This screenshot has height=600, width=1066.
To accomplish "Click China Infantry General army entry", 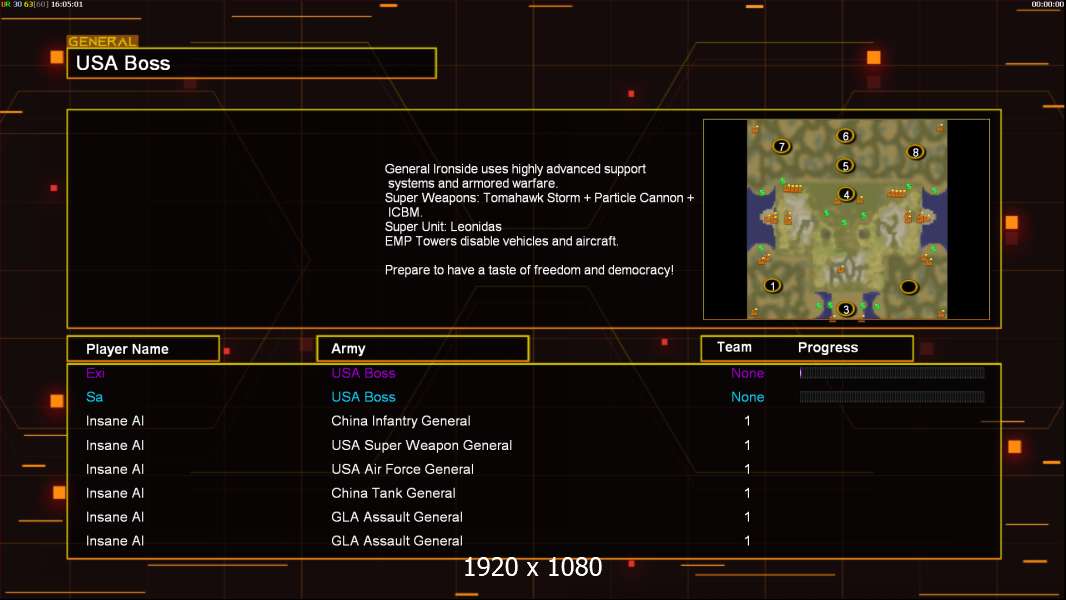I will [x=400, y=421].
